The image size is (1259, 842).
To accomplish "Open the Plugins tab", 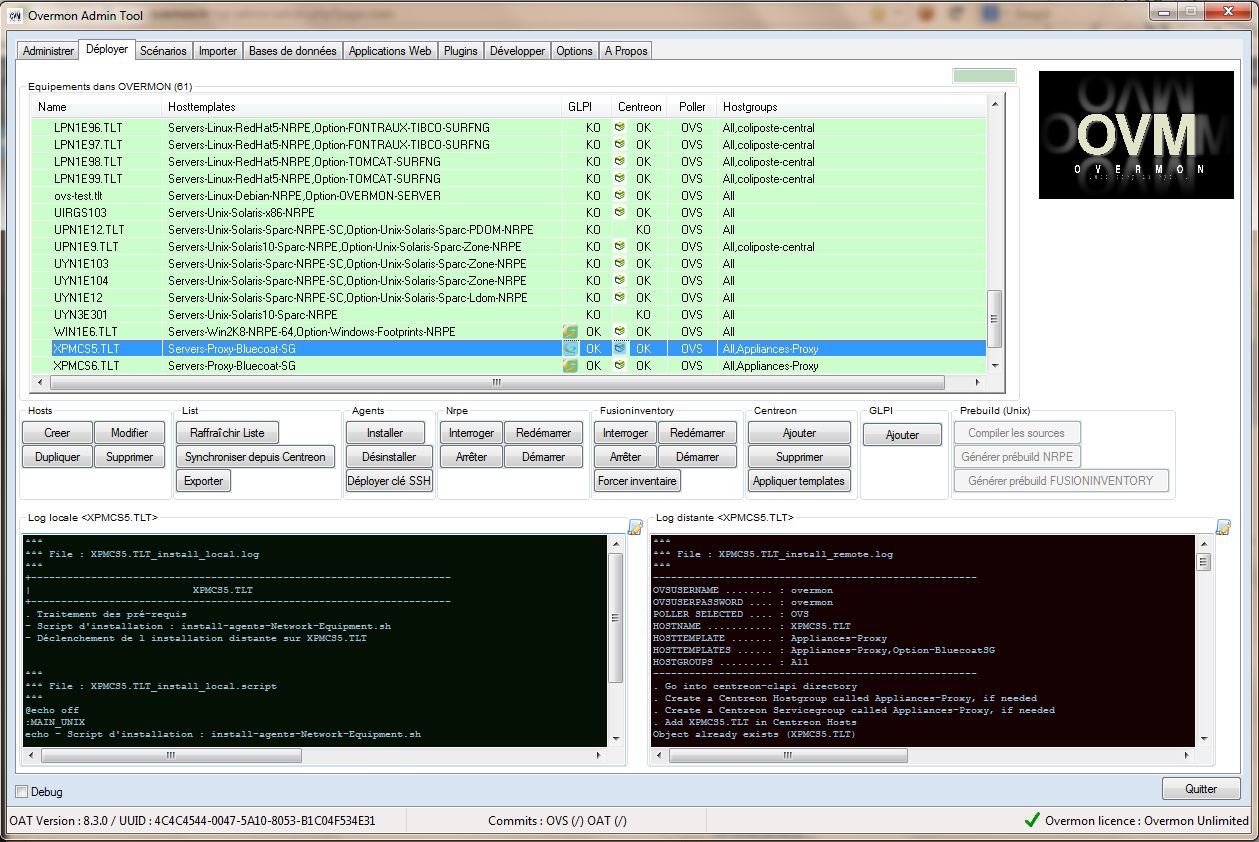I will [460, 51].
